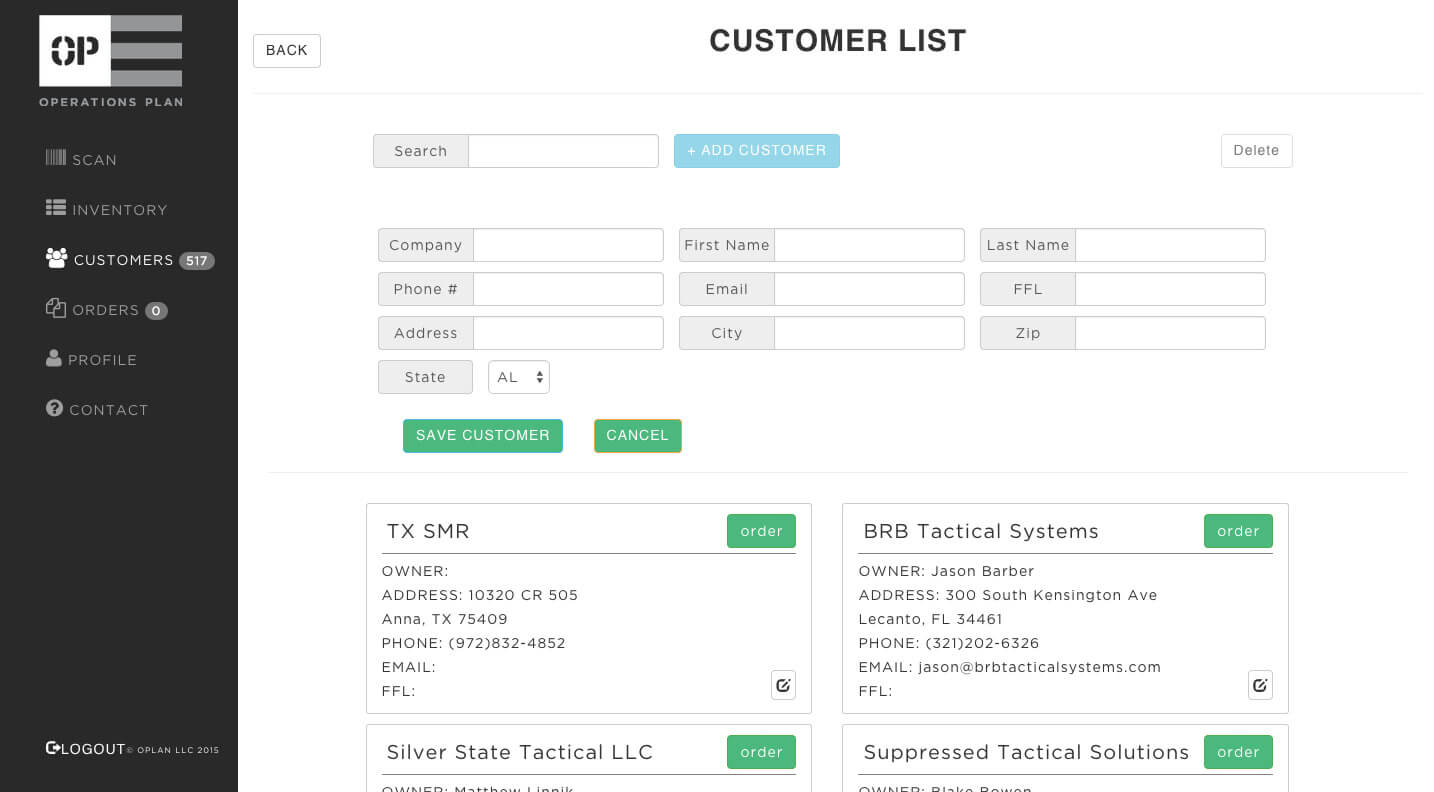Click the CUSTOMER LIST heading
This screenshot has height=792, width=1434.
838,41
